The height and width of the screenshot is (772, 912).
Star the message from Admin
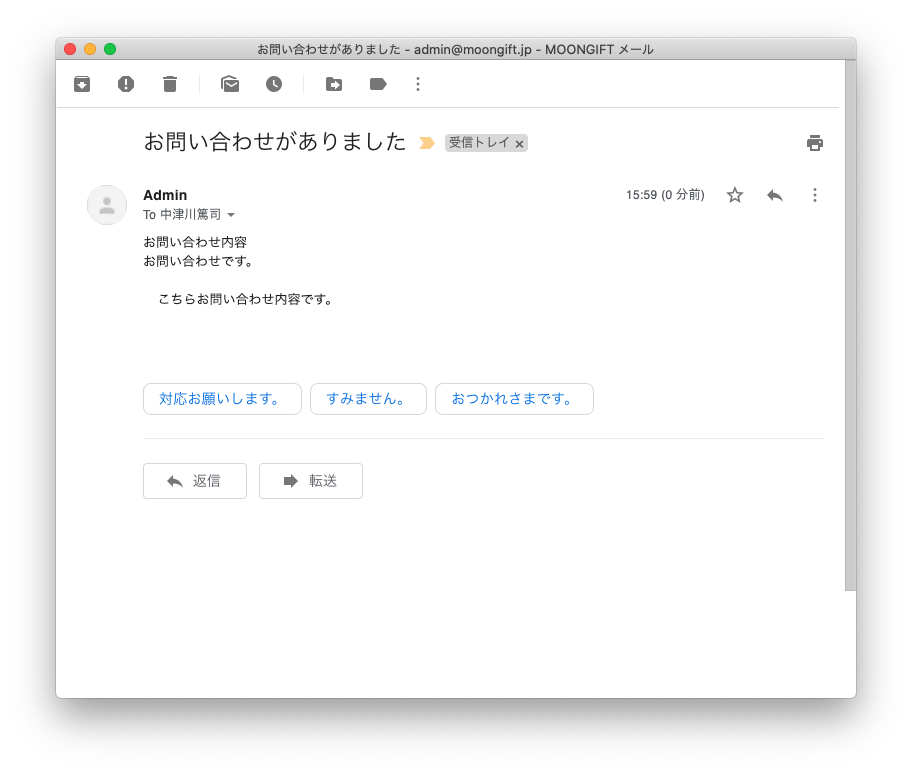(x=735, y=195)
